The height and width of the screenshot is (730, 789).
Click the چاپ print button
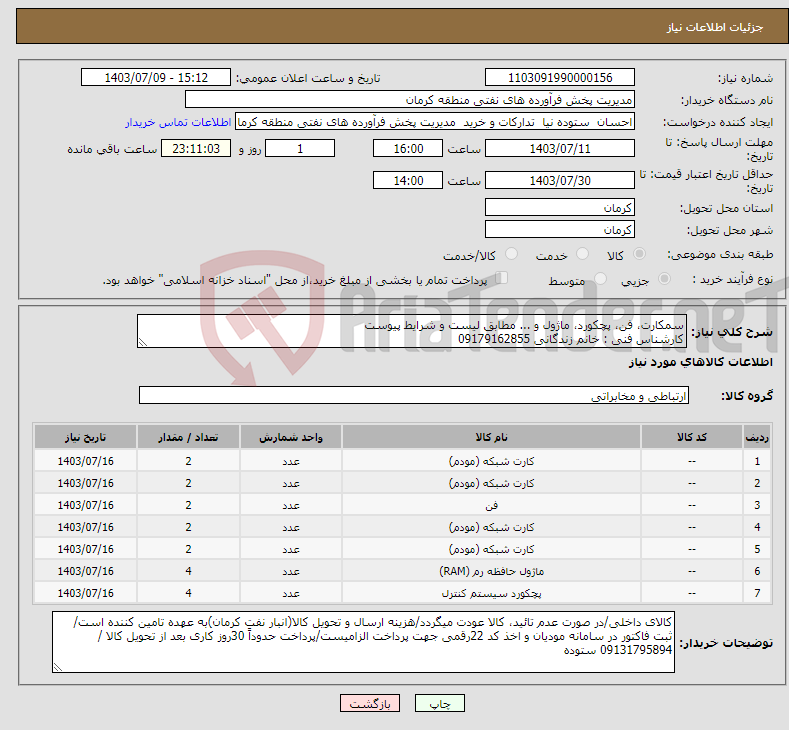point(440,703)
